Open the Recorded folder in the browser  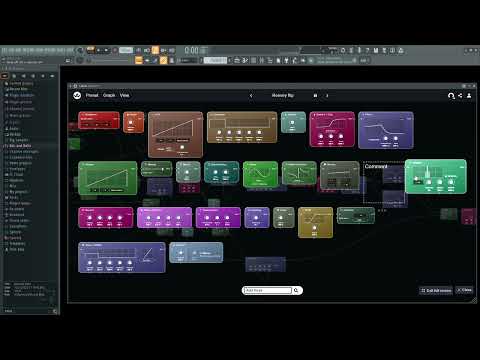[16, 209]
